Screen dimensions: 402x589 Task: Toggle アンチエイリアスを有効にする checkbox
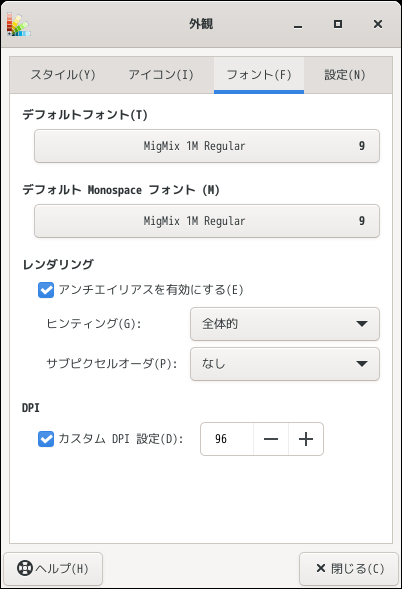tap(46, 290)
